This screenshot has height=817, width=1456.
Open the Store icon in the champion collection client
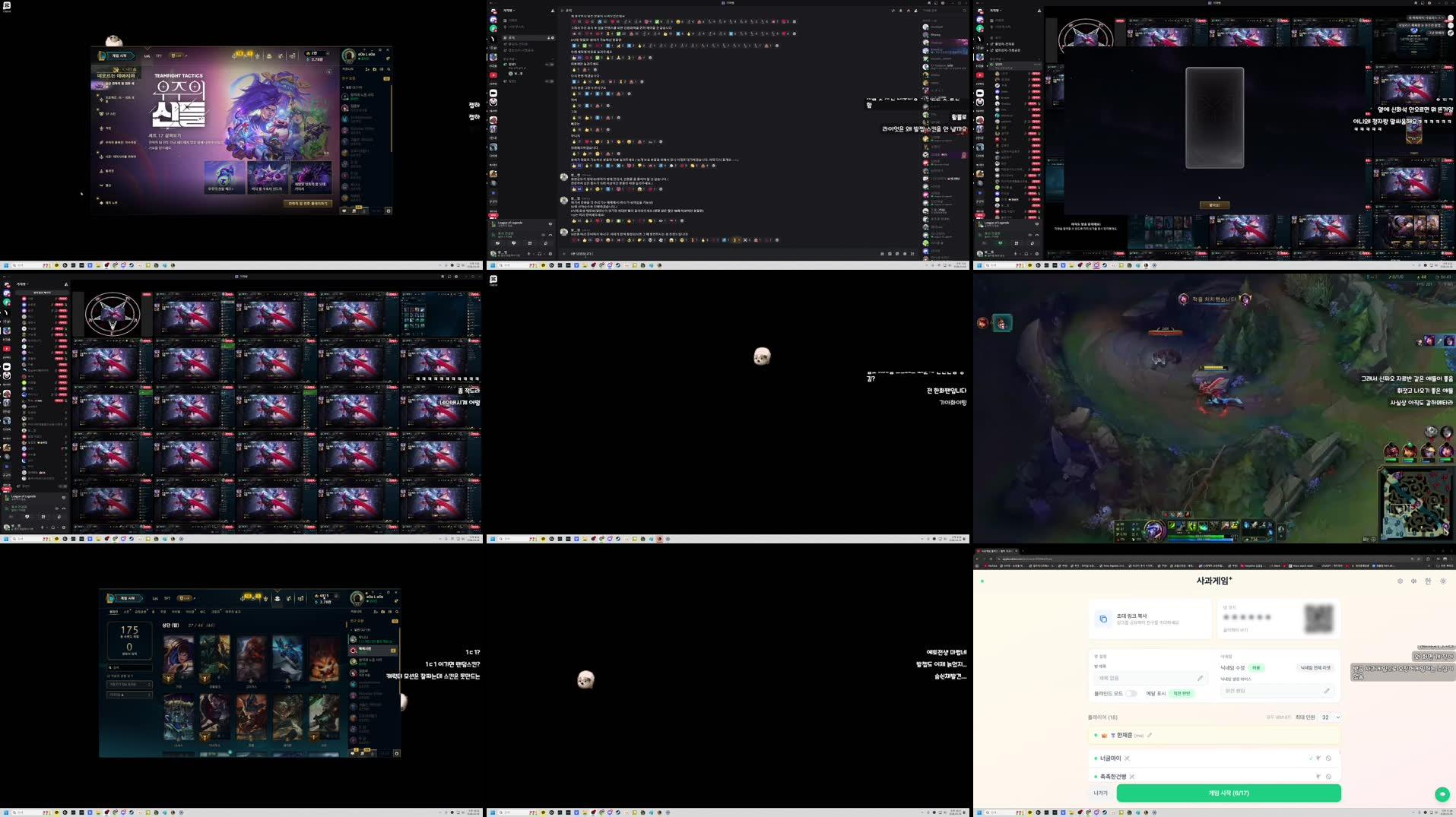301,599
